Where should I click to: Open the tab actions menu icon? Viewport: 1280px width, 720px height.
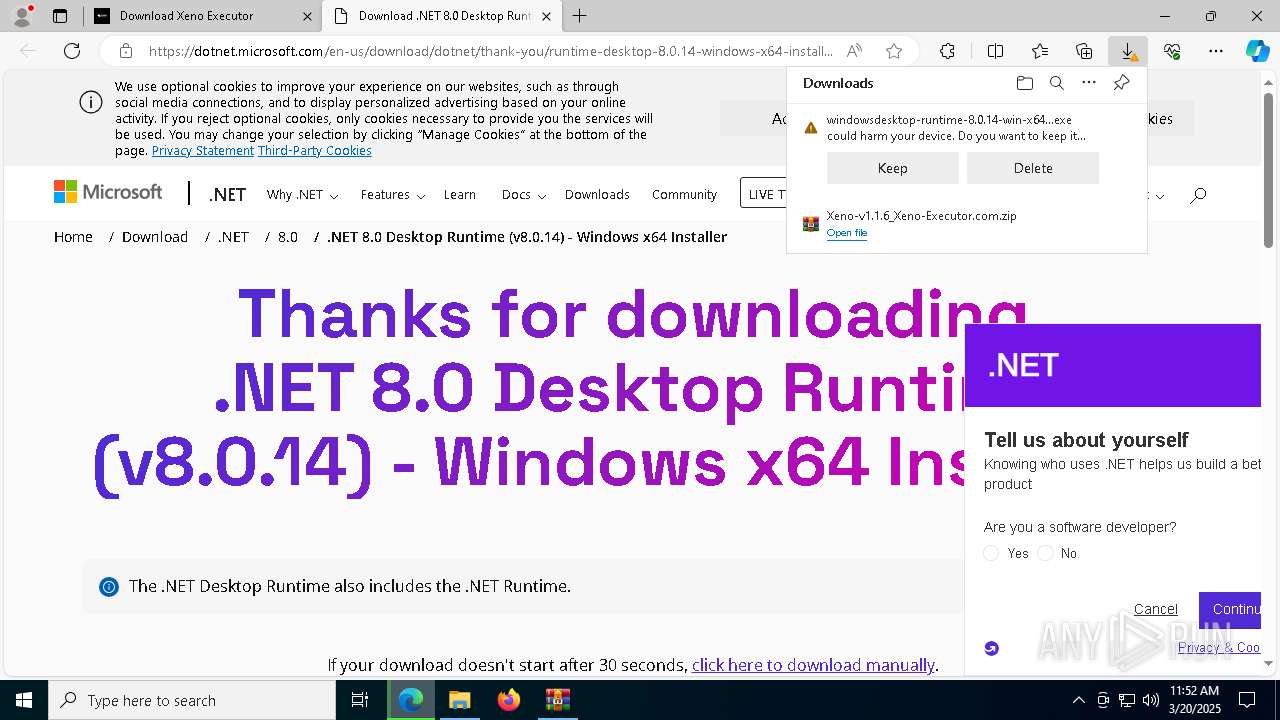pos(60,16)
